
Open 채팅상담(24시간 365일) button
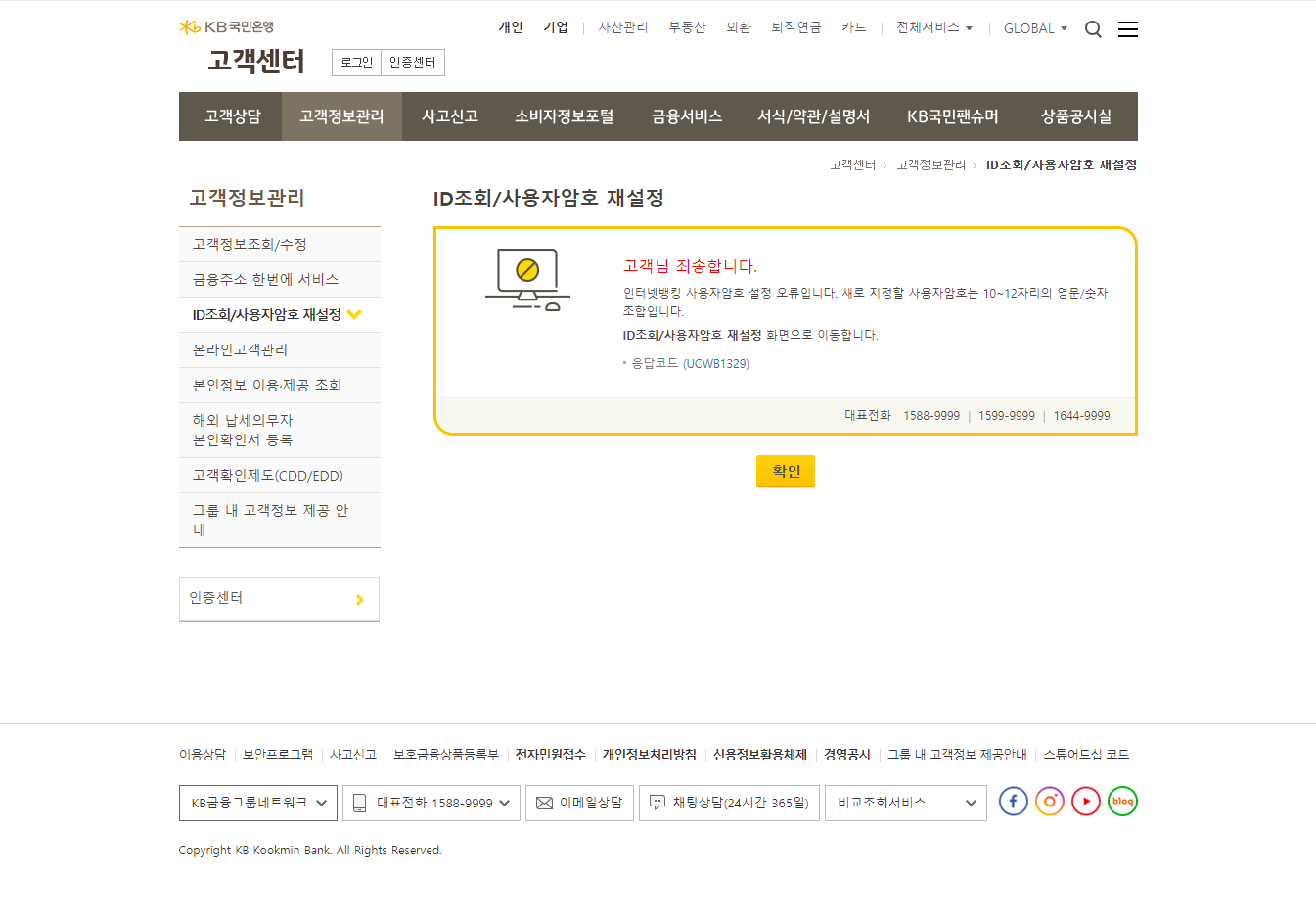pos(729,803)
